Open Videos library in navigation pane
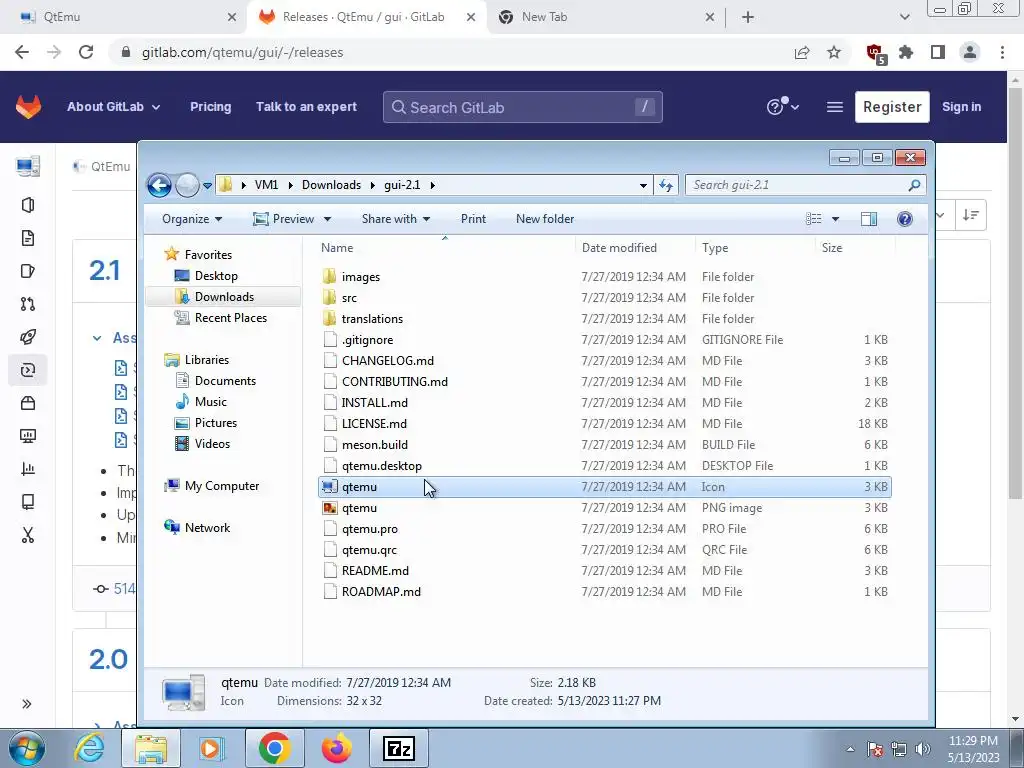This screenshot has width=1024, height=768. [x=212, y=443]
